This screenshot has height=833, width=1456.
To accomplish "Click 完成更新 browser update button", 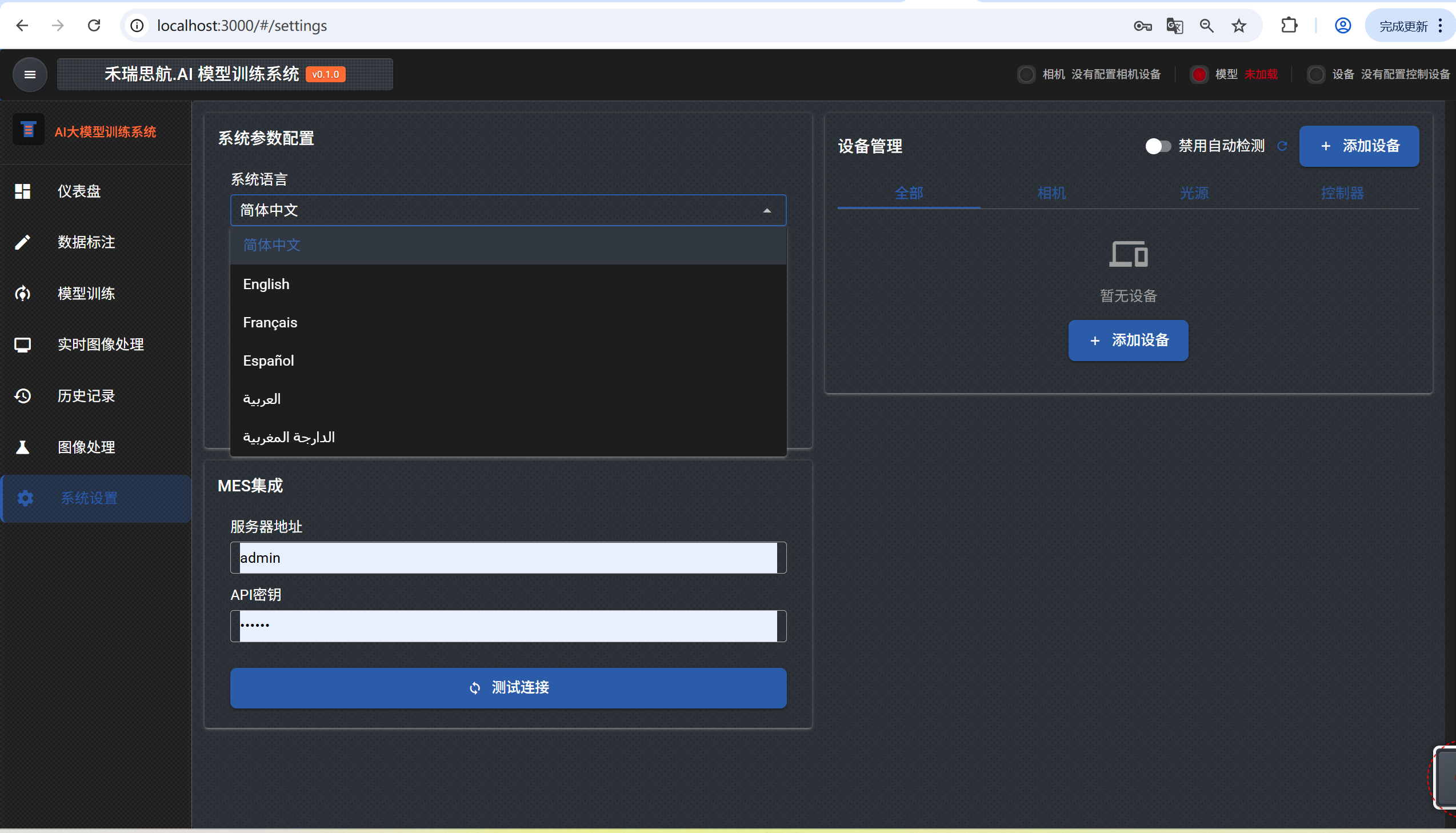I will (x=1403, y=26).
